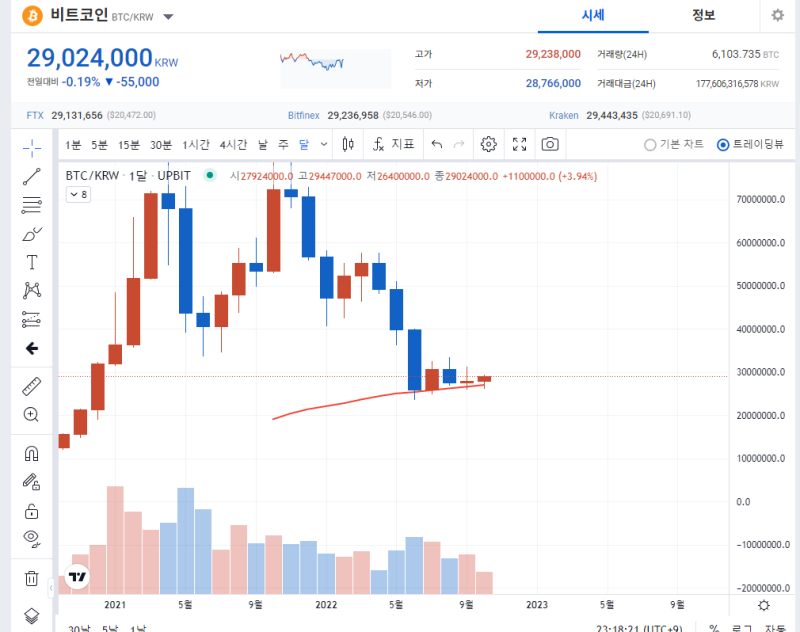Activate the zoom-in magnifier tool

coord(32,414)
